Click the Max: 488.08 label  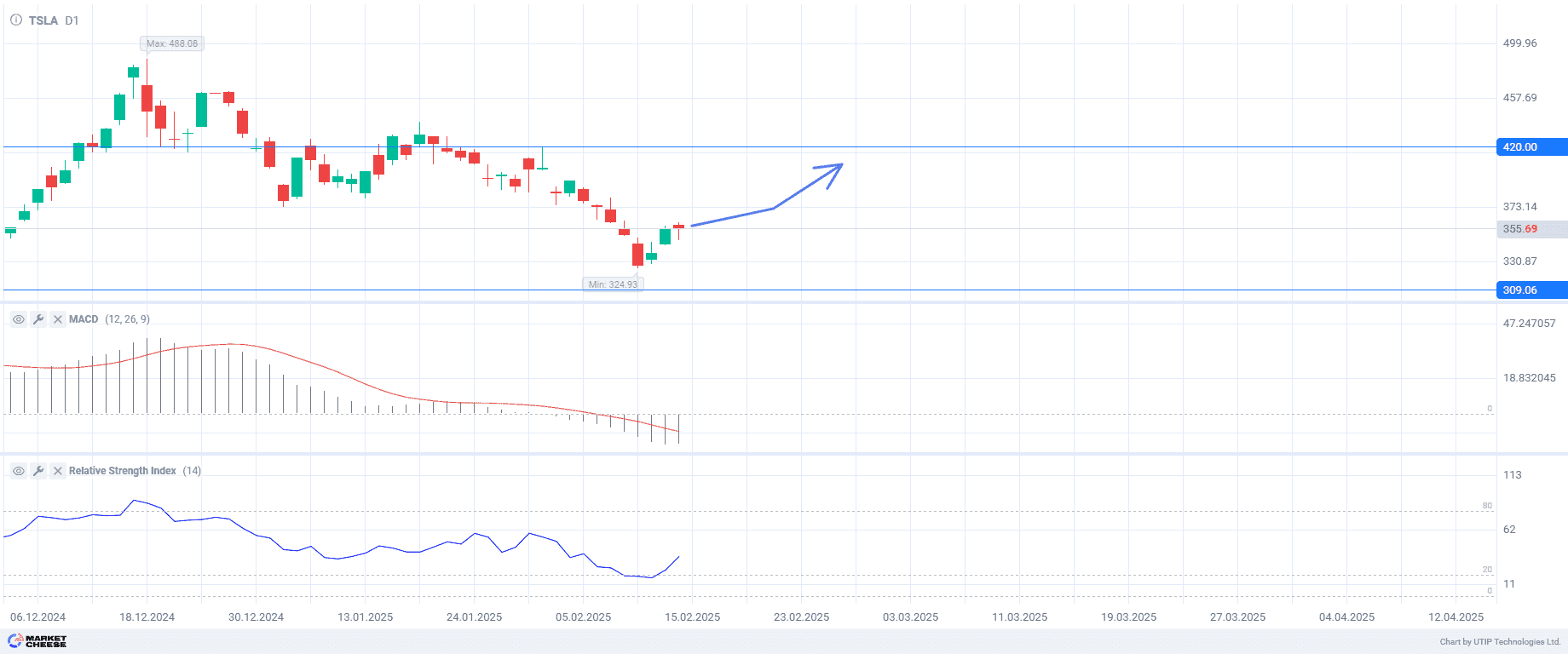click(172, 43)
